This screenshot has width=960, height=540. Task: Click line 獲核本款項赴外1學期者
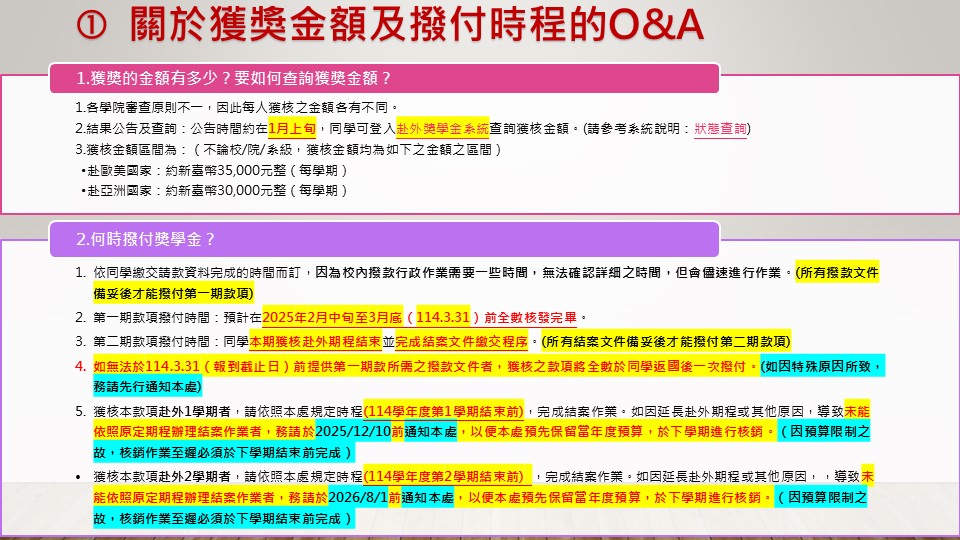pyautogui.click(x=162, y=411)
